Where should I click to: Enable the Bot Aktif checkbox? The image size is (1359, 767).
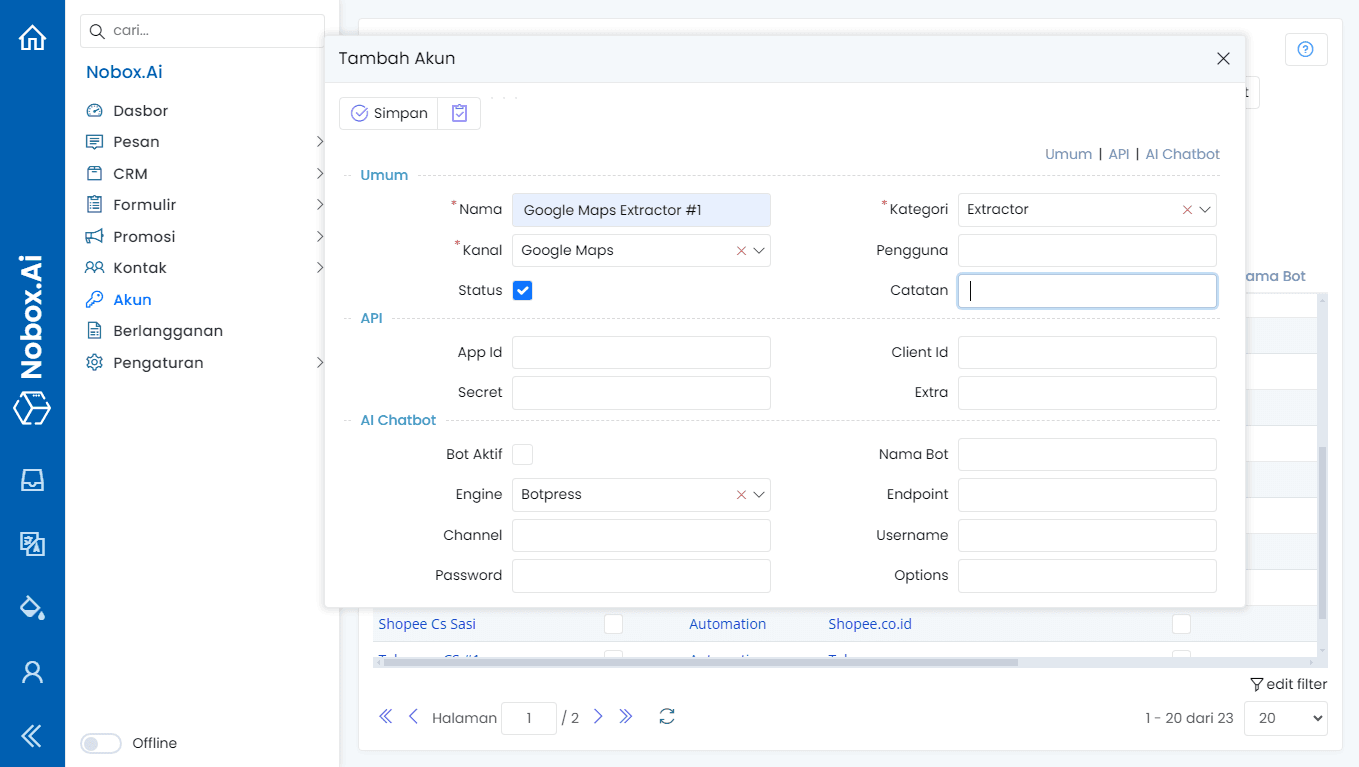coord(522,454)
